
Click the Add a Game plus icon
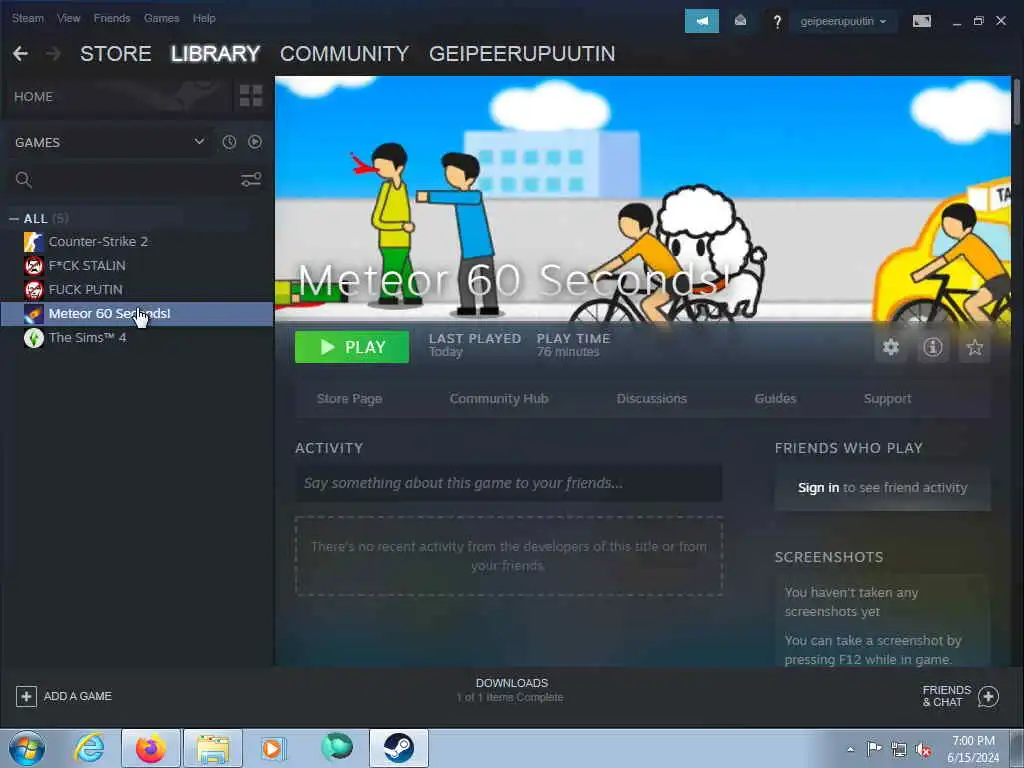(26, 696)
